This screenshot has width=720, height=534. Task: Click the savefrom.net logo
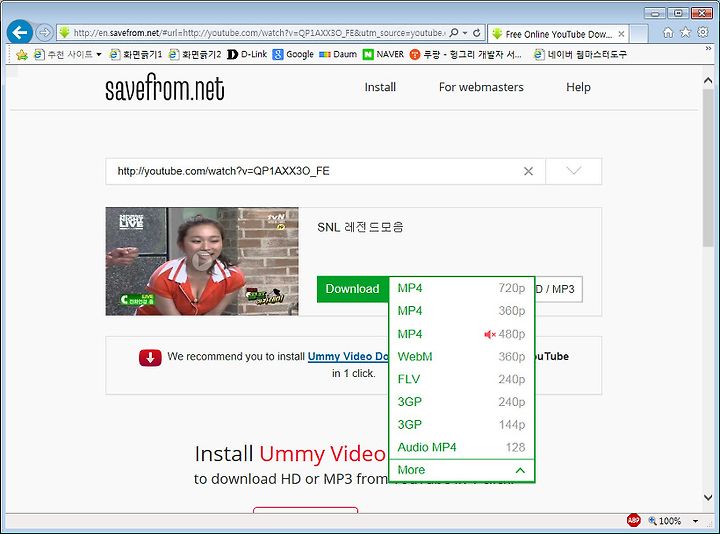165,87
